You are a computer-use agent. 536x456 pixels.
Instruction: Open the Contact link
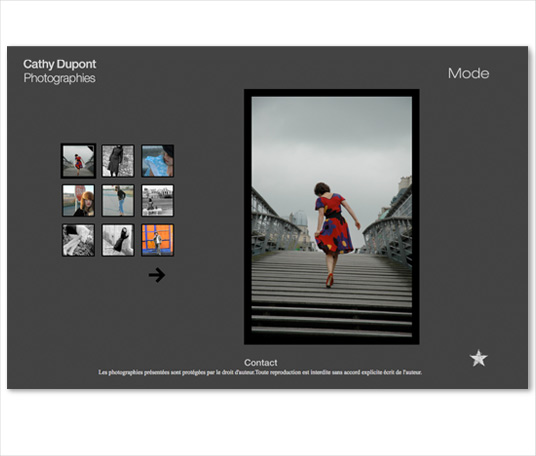point(260,362)
